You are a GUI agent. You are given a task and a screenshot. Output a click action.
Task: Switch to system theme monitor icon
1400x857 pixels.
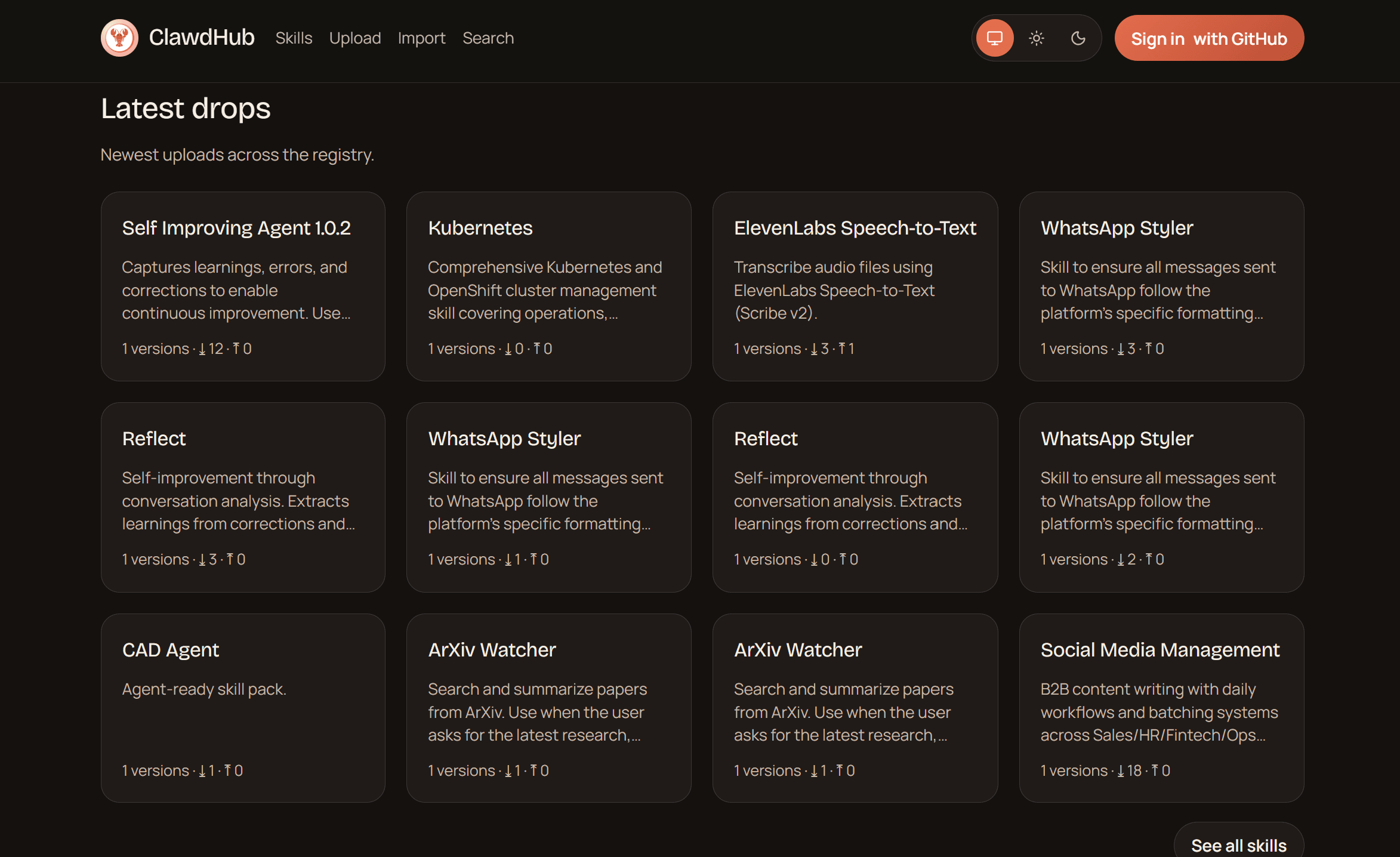tap(994, 38)
